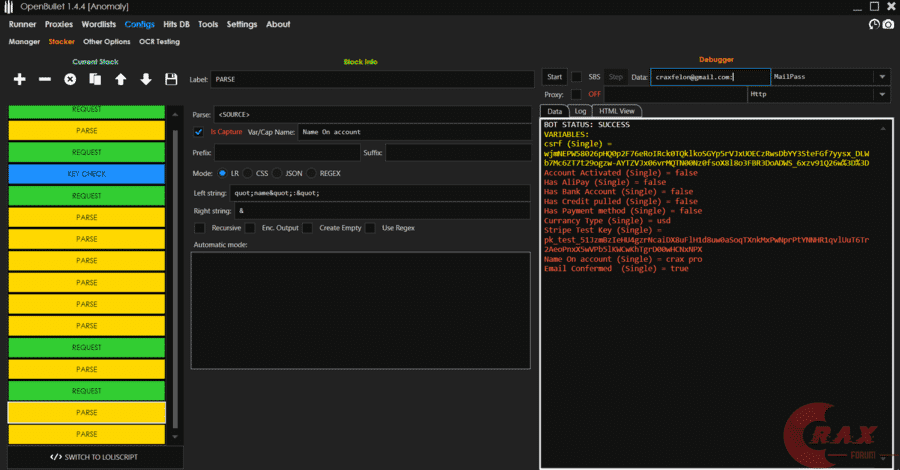Click the minus icon to remove the block
Screen dimensions: 900x470
pyautogui.click(x=45, y=79)
